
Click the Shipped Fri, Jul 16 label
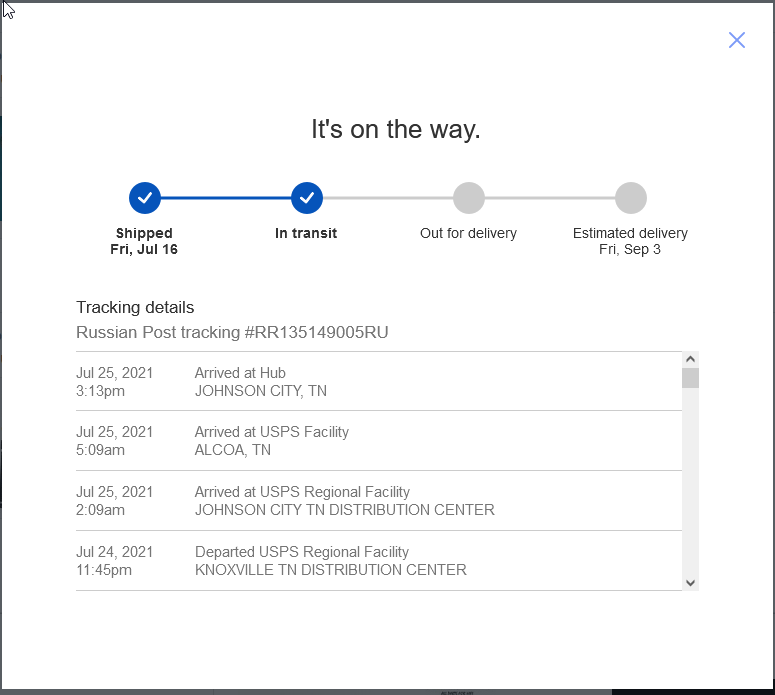(144, 241)
